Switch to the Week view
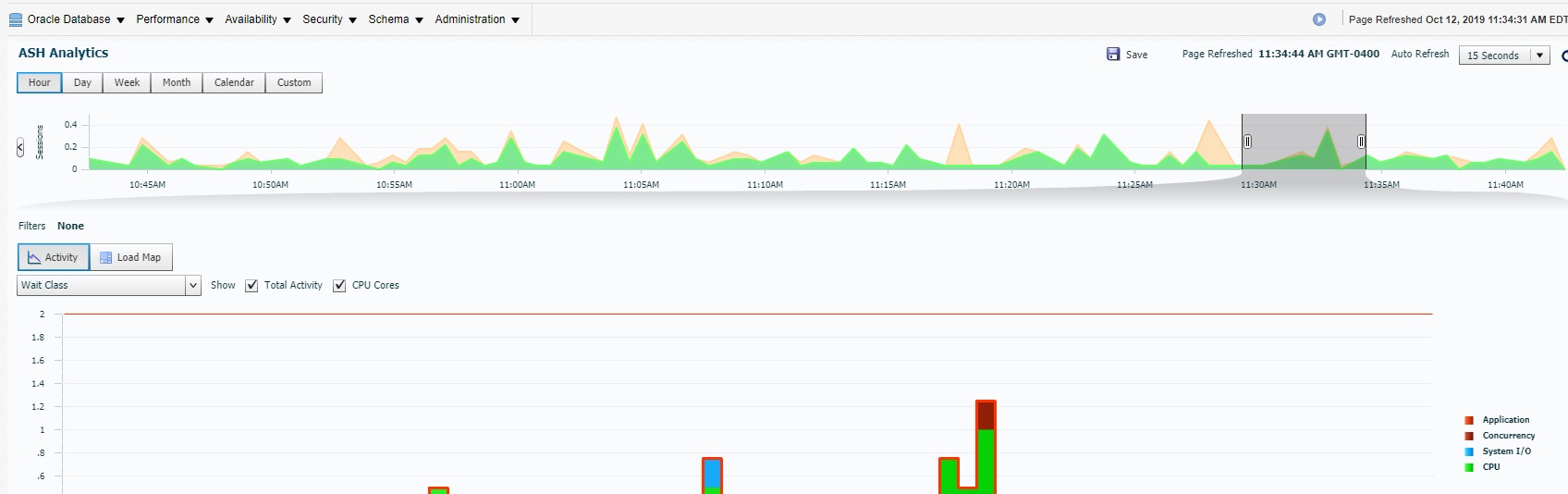 pos(127,82)
